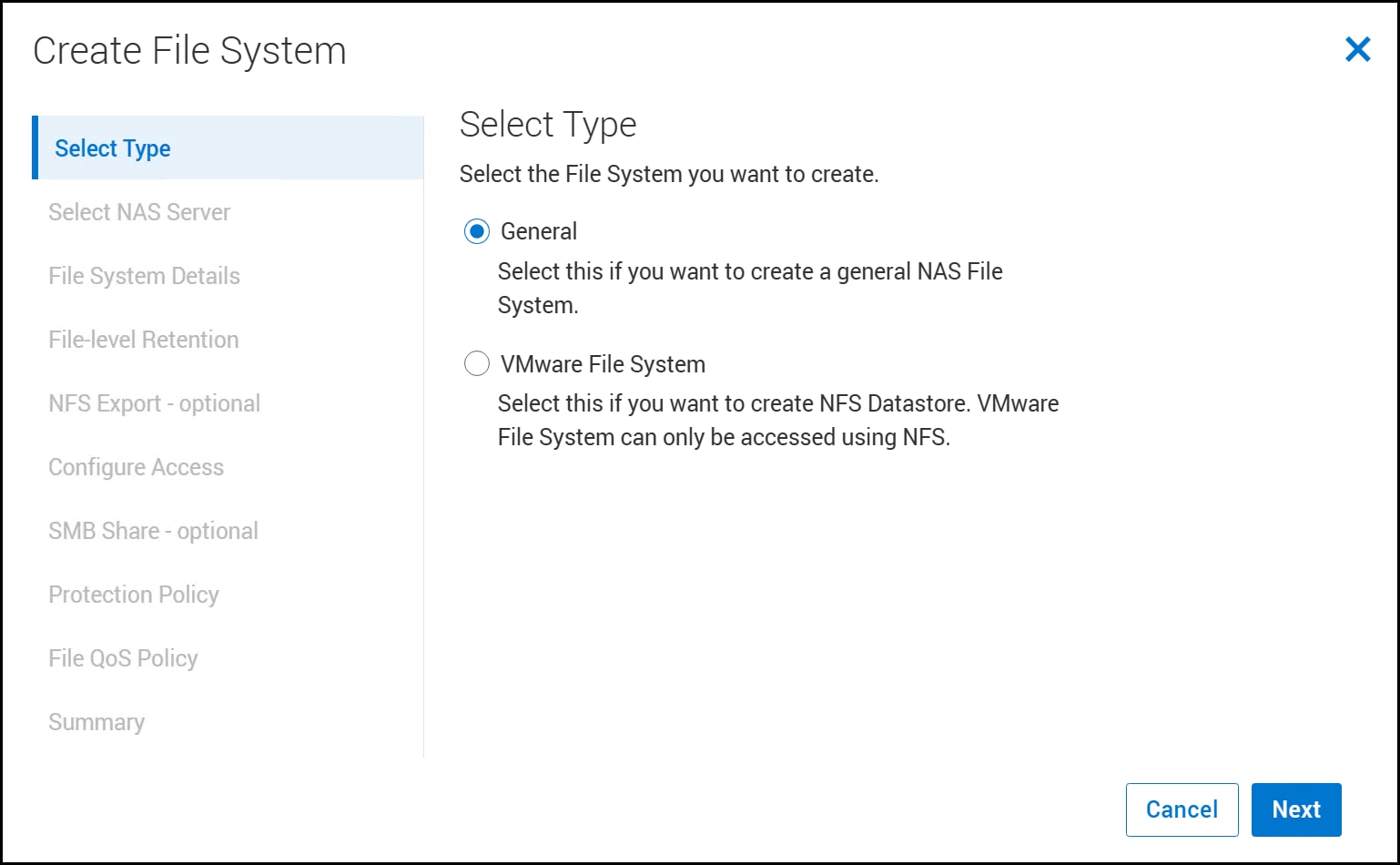Cancel the file system creation
Image resolution: width=1400 pixels, height=865 pixels.
[x=1182, y=809]
